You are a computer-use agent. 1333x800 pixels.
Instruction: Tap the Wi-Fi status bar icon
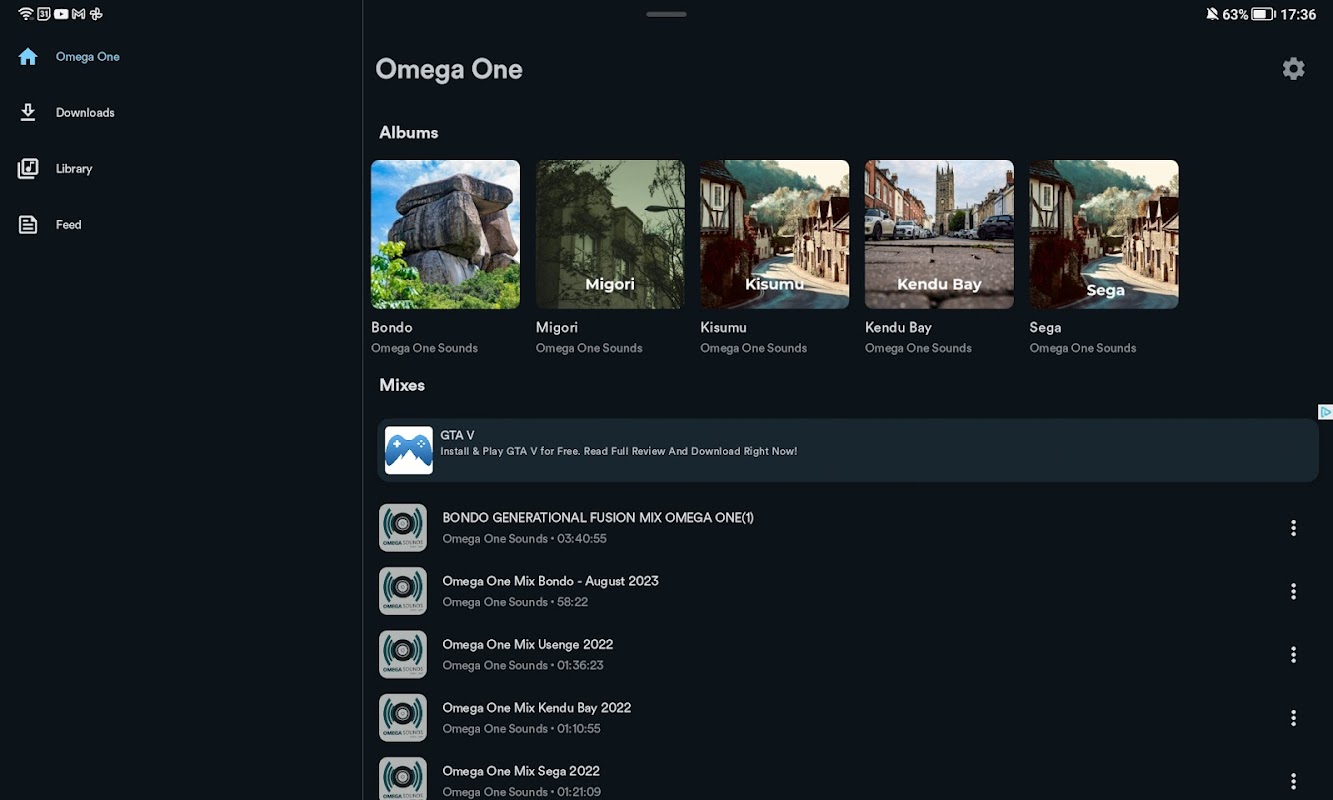point(26,14)
